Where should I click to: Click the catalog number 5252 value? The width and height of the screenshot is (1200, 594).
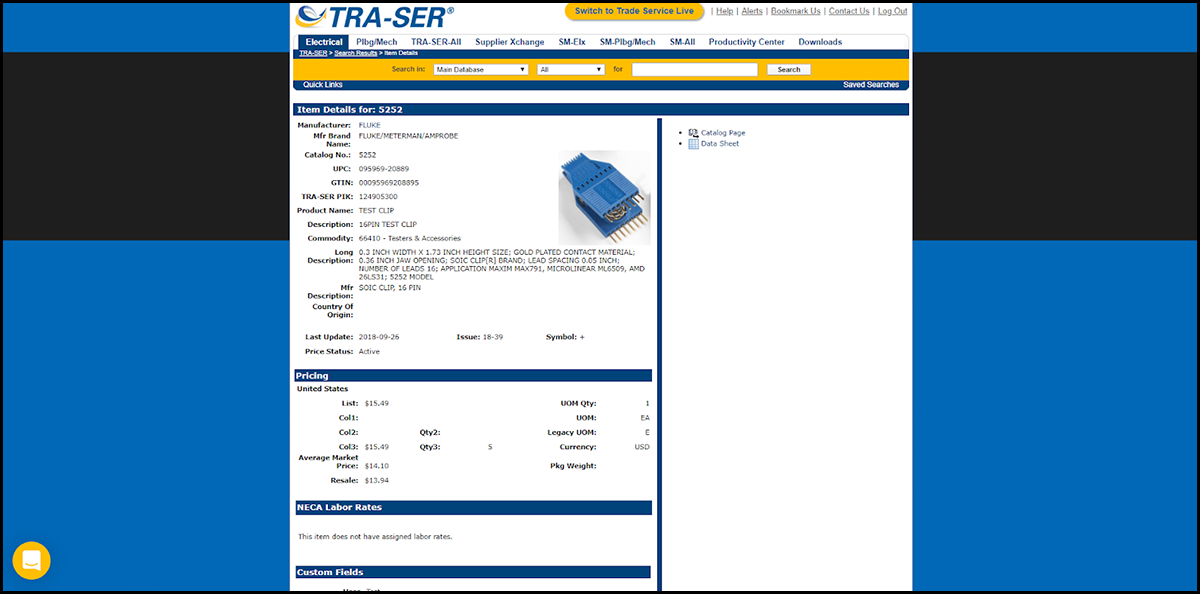coord(367,155)
